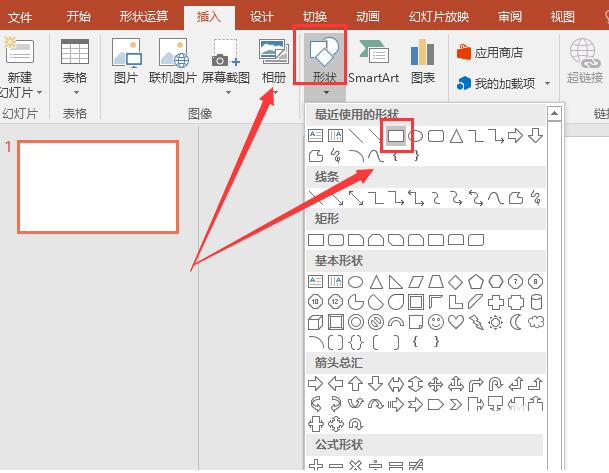Viewport: 609px width, 473px height.
Task: Pick down arrow in recently used shapes
Action: 535,136
